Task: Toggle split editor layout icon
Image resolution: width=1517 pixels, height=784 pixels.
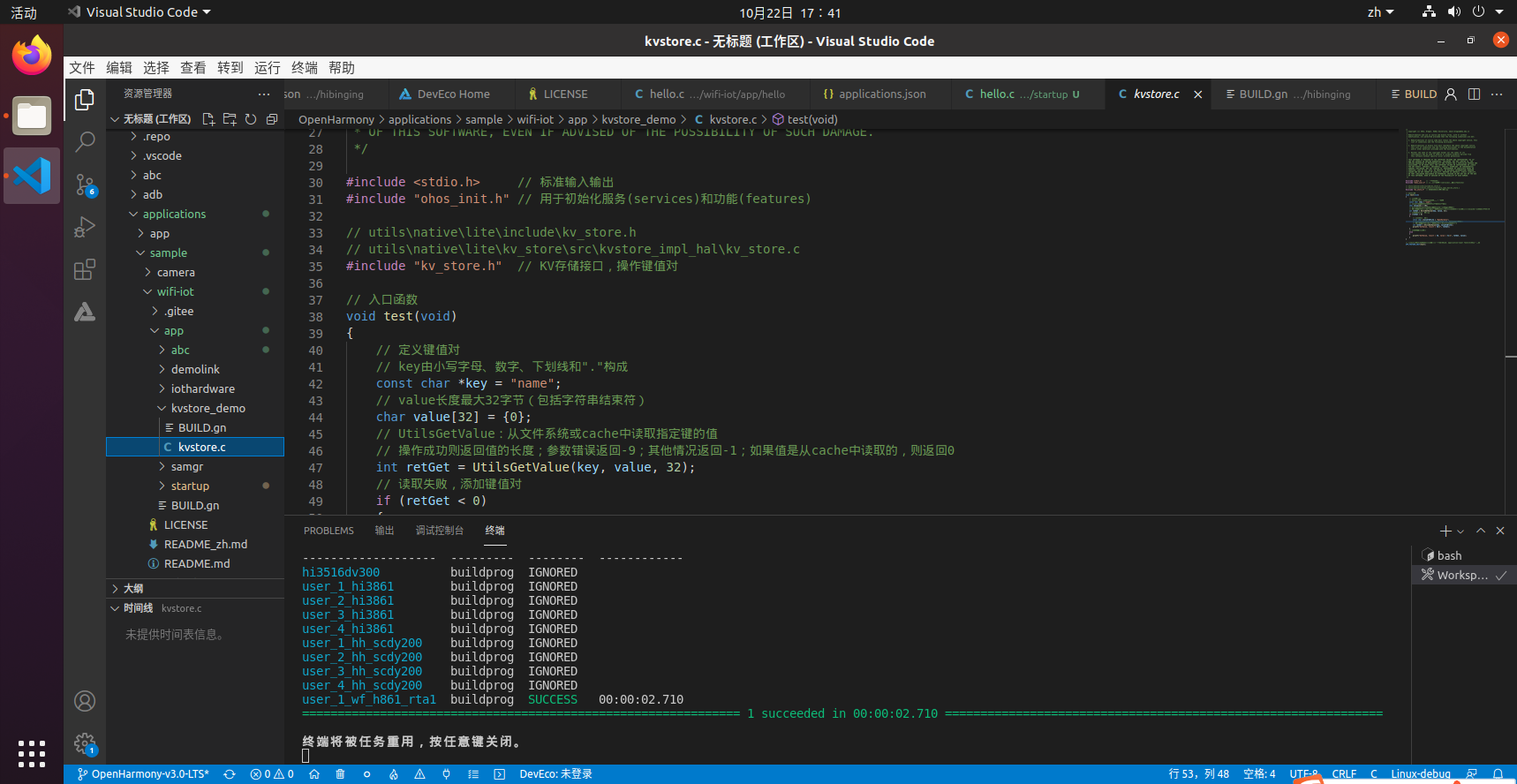Action: pos(1474,94)
